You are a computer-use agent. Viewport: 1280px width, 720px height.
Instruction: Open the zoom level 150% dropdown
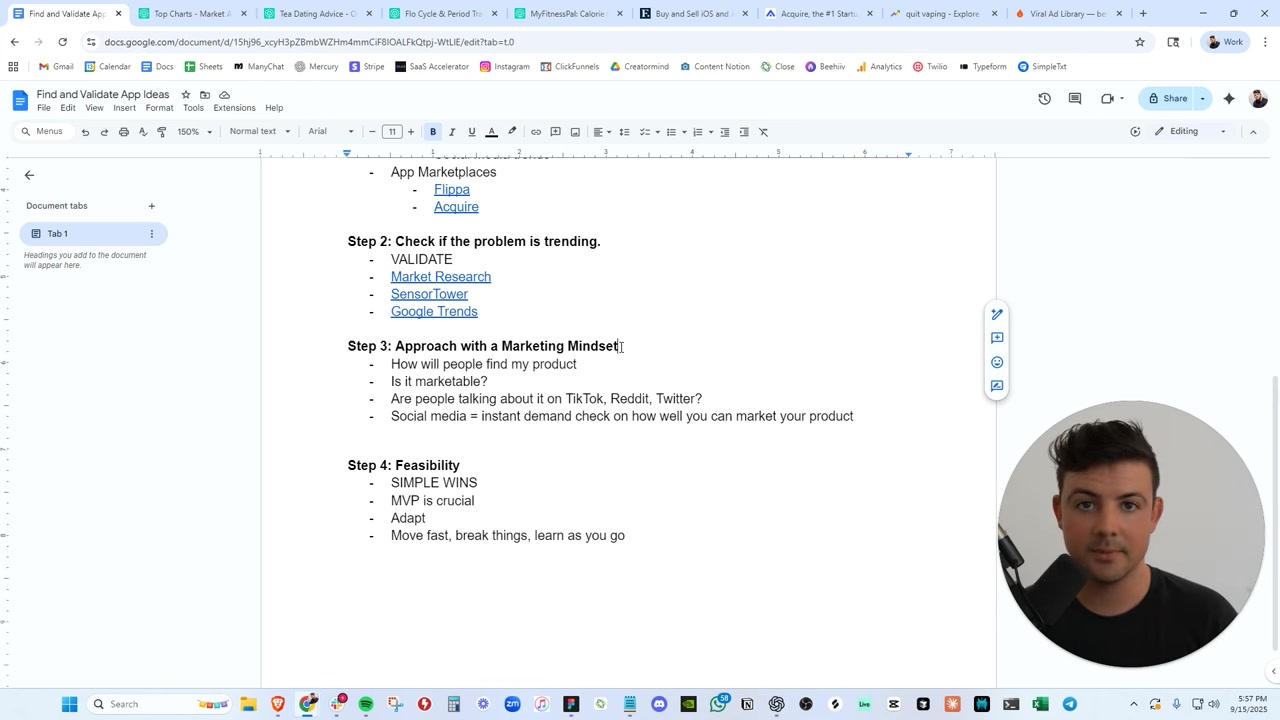(195, 132)
